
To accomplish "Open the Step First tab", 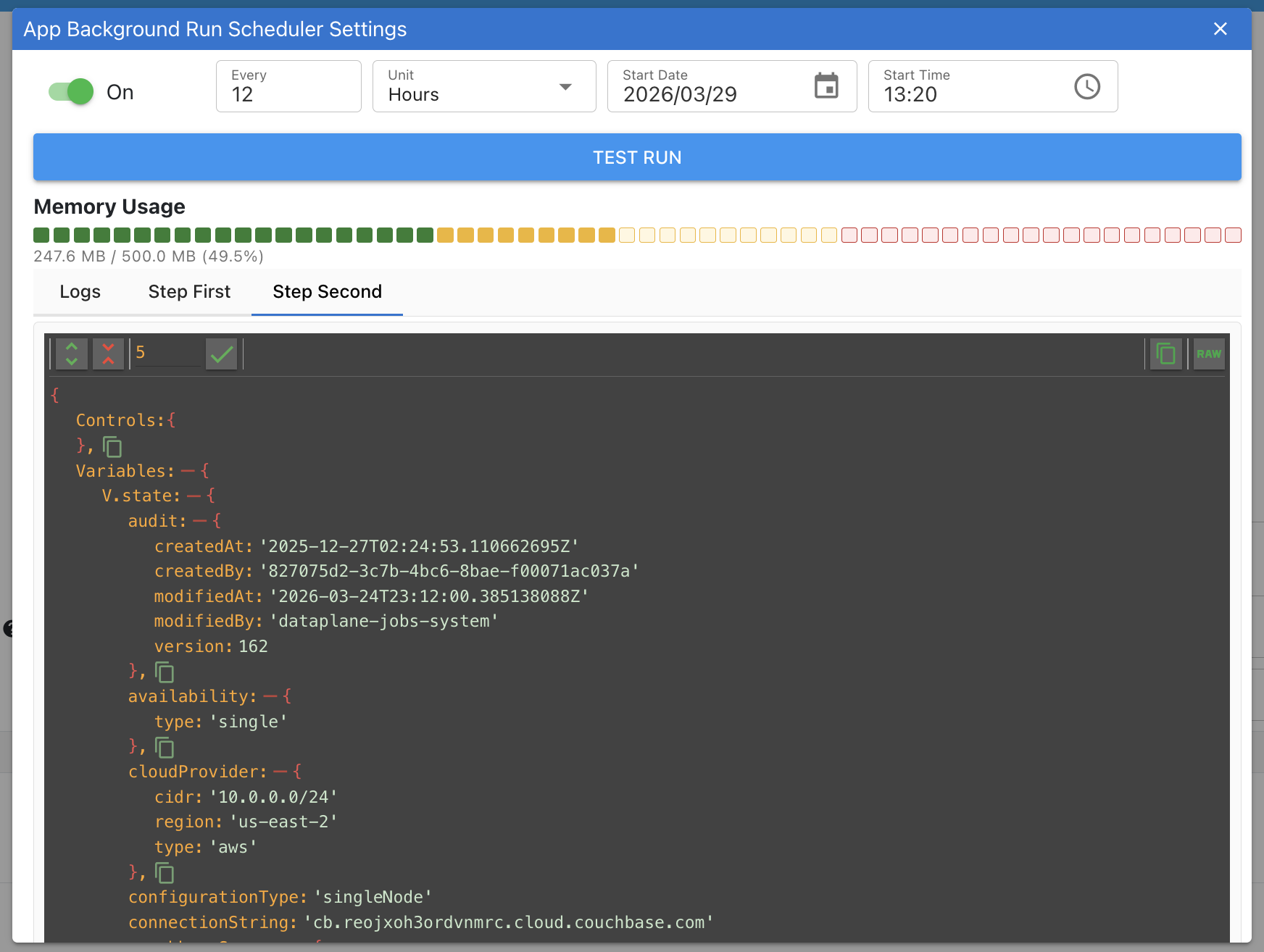I will tap(189, 292).
